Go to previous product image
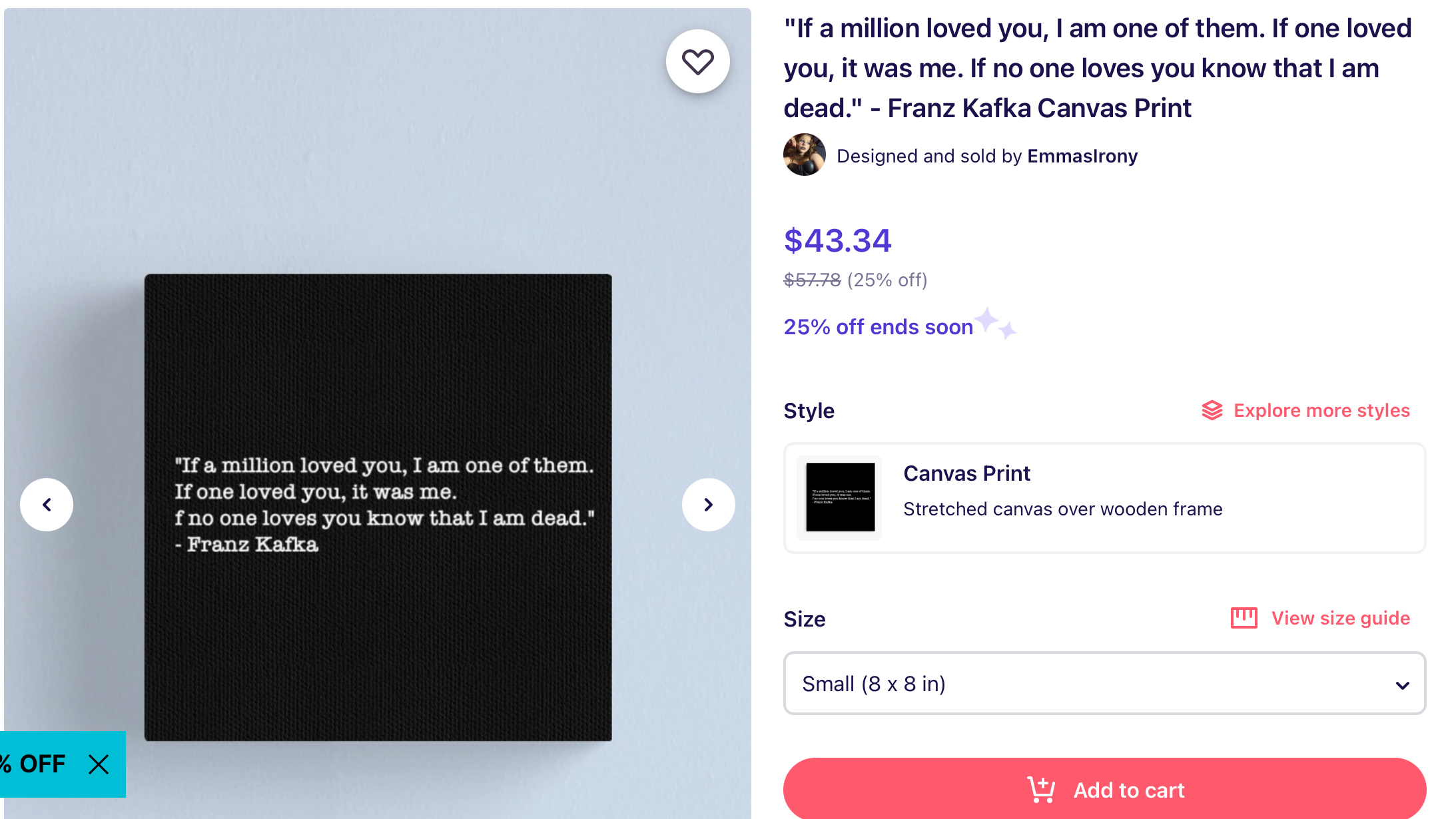 coord(47,505)
